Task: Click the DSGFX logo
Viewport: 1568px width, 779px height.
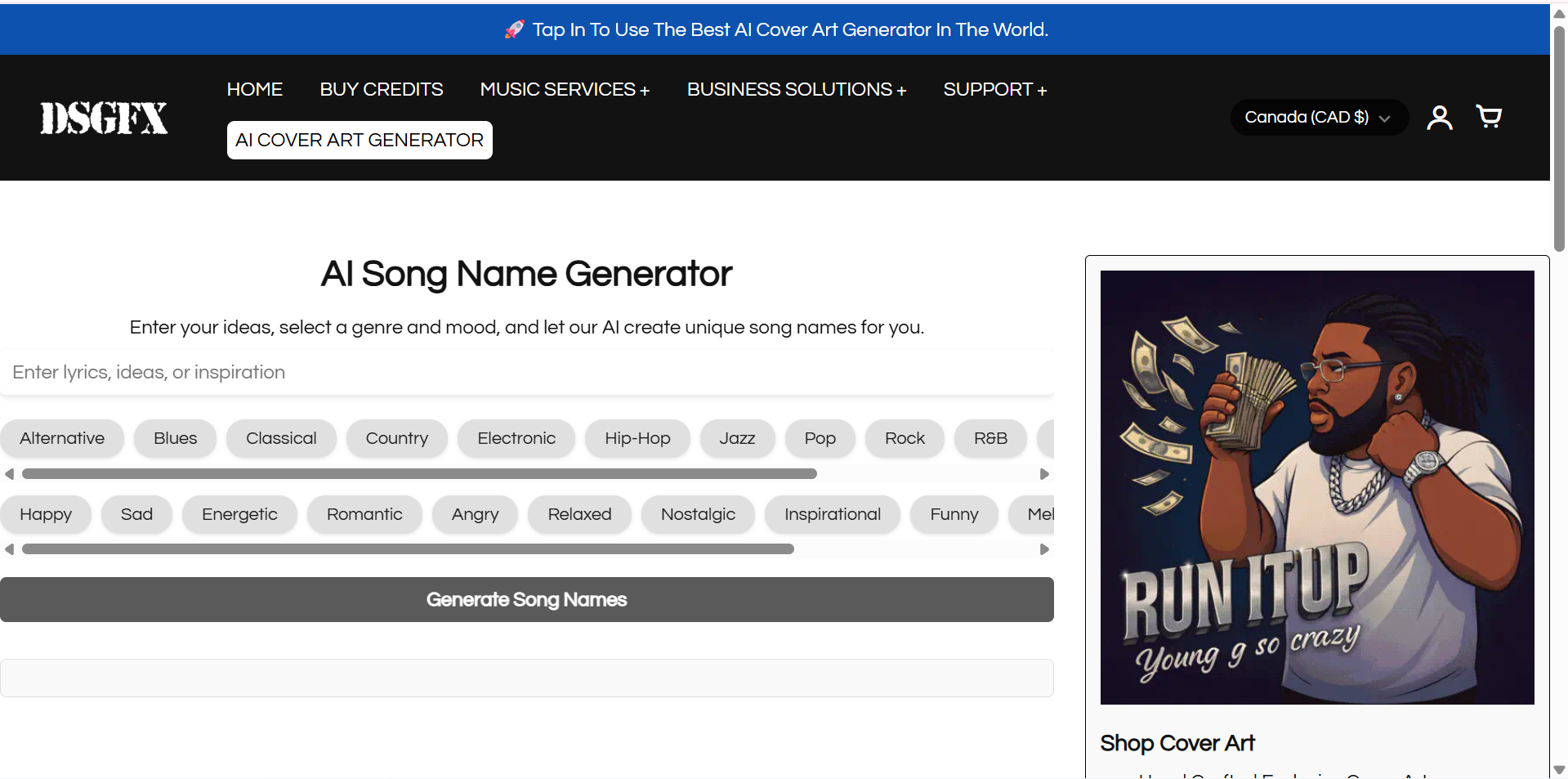Action: 104,118
